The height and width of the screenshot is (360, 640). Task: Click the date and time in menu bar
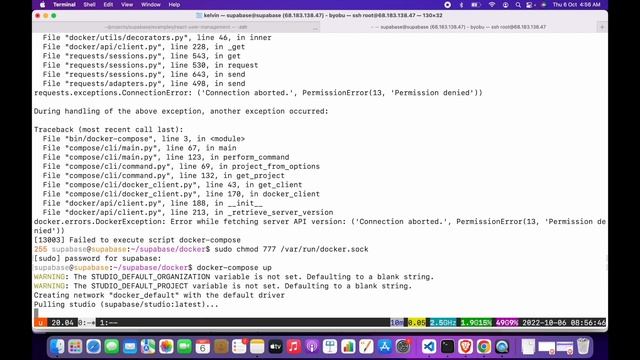[576, 5]
